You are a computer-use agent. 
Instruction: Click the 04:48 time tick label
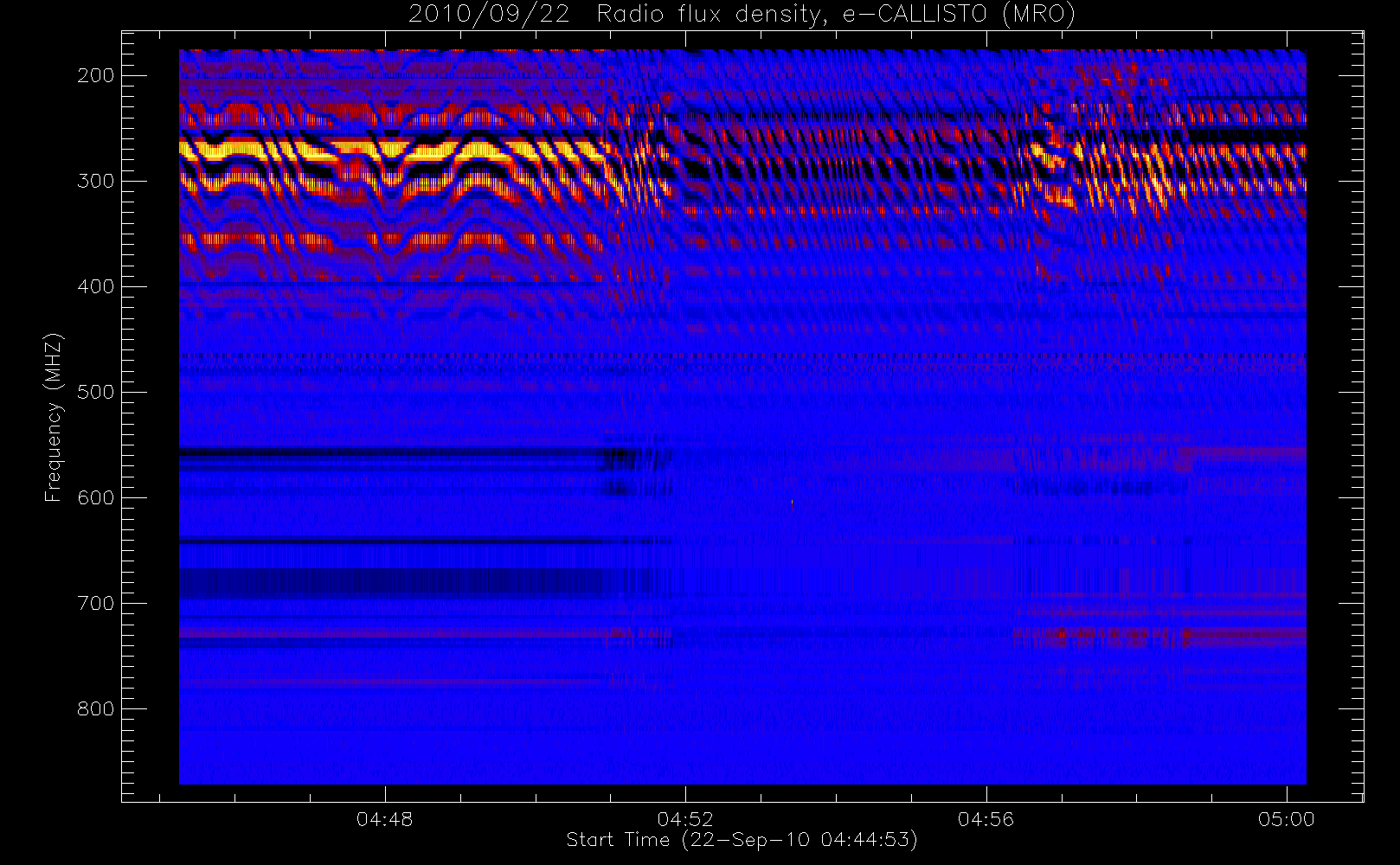click(385, 819)
